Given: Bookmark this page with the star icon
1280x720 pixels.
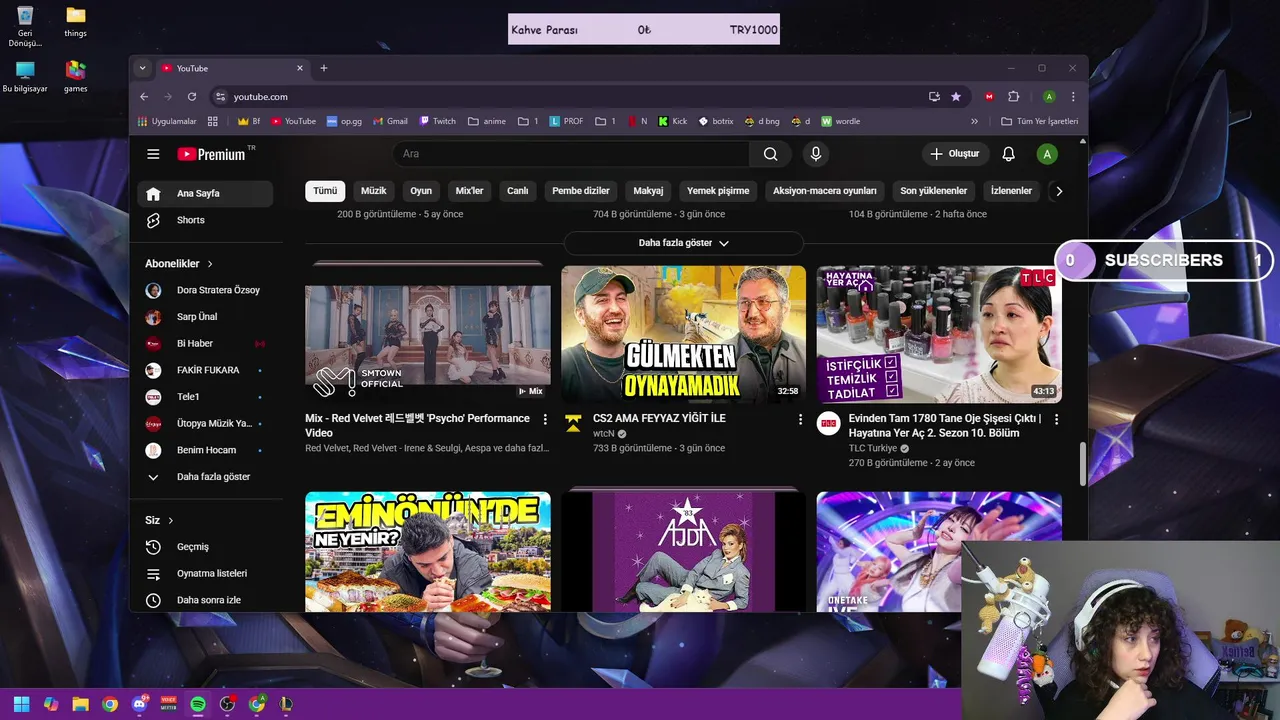Looking at the screenshot, I should coord(956,97).
